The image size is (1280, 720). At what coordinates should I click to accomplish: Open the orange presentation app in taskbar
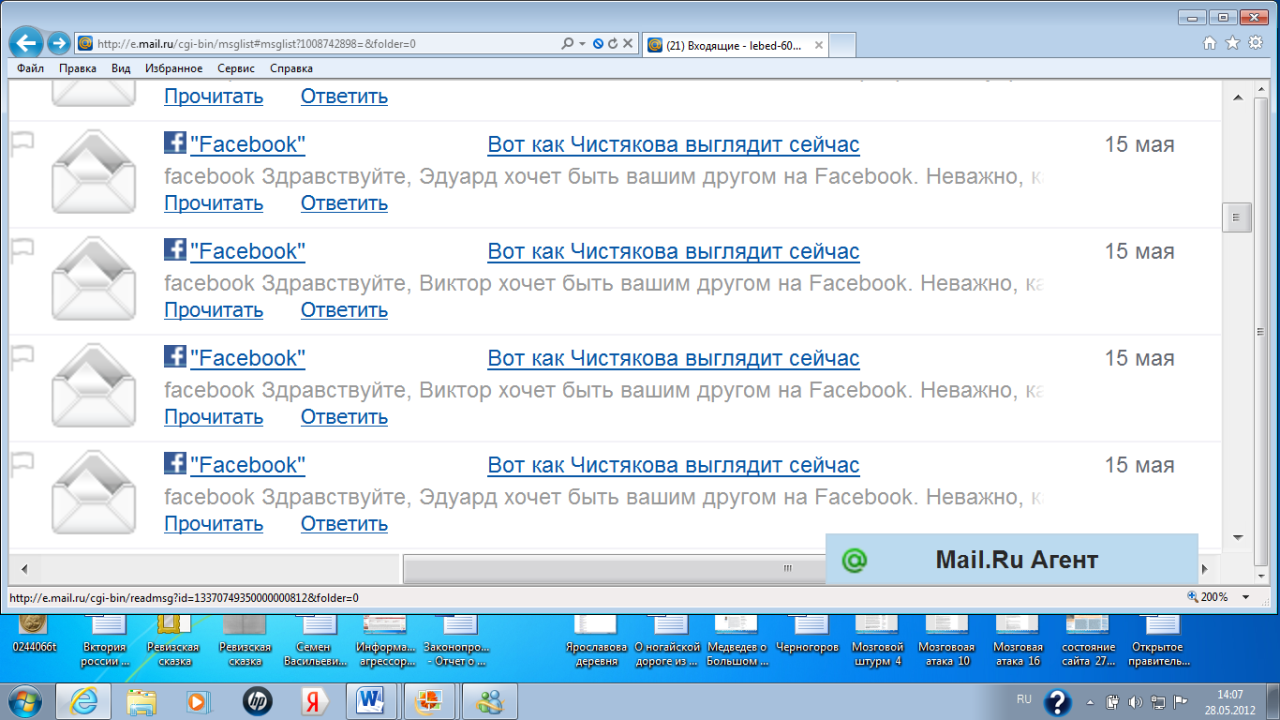pos(431,701)
